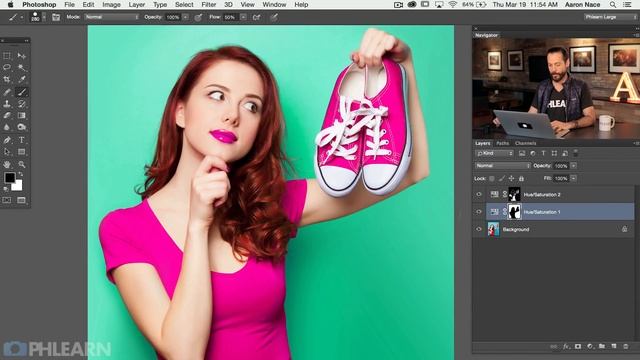
Task: Toggle lock all padlock
Action: (521, 178)
